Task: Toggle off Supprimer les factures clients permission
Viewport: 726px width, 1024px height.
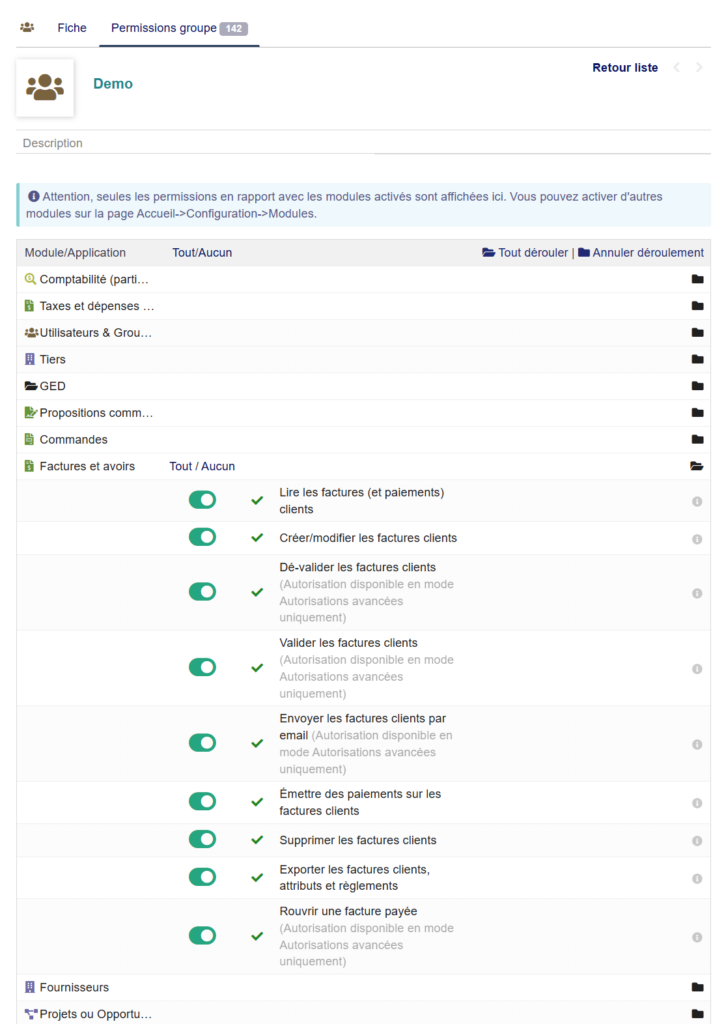Action: coord(202,840)
